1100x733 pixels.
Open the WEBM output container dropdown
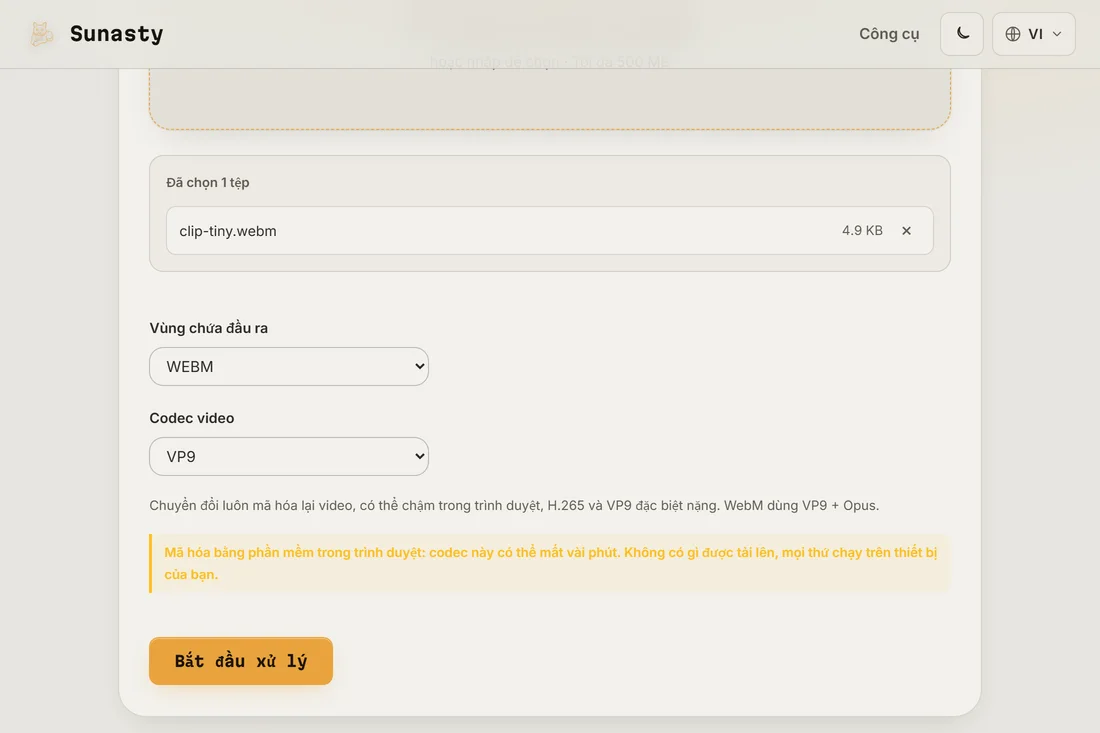[289, 366]
